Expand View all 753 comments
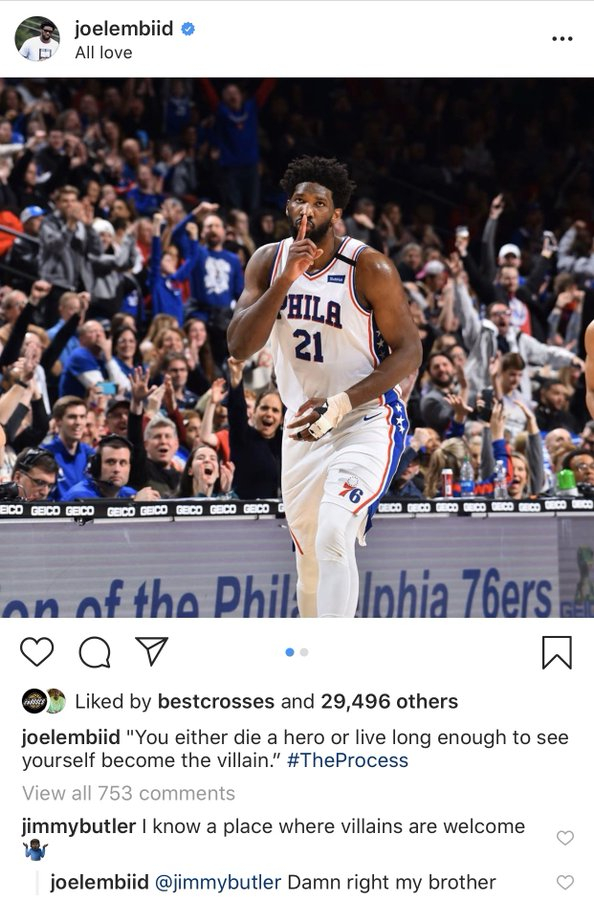The width and height of the screenshot is (594, 900). (x=129, y=793)
